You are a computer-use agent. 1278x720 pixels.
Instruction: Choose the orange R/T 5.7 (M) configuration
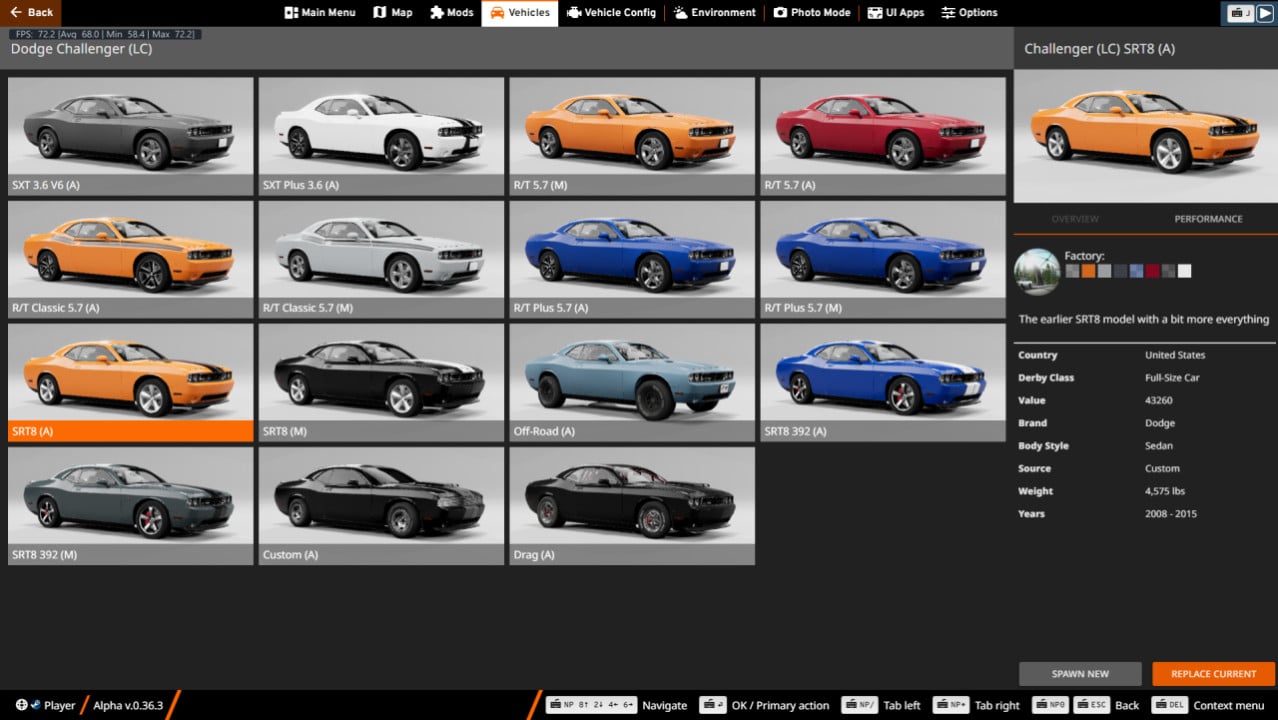coord(632,136)
